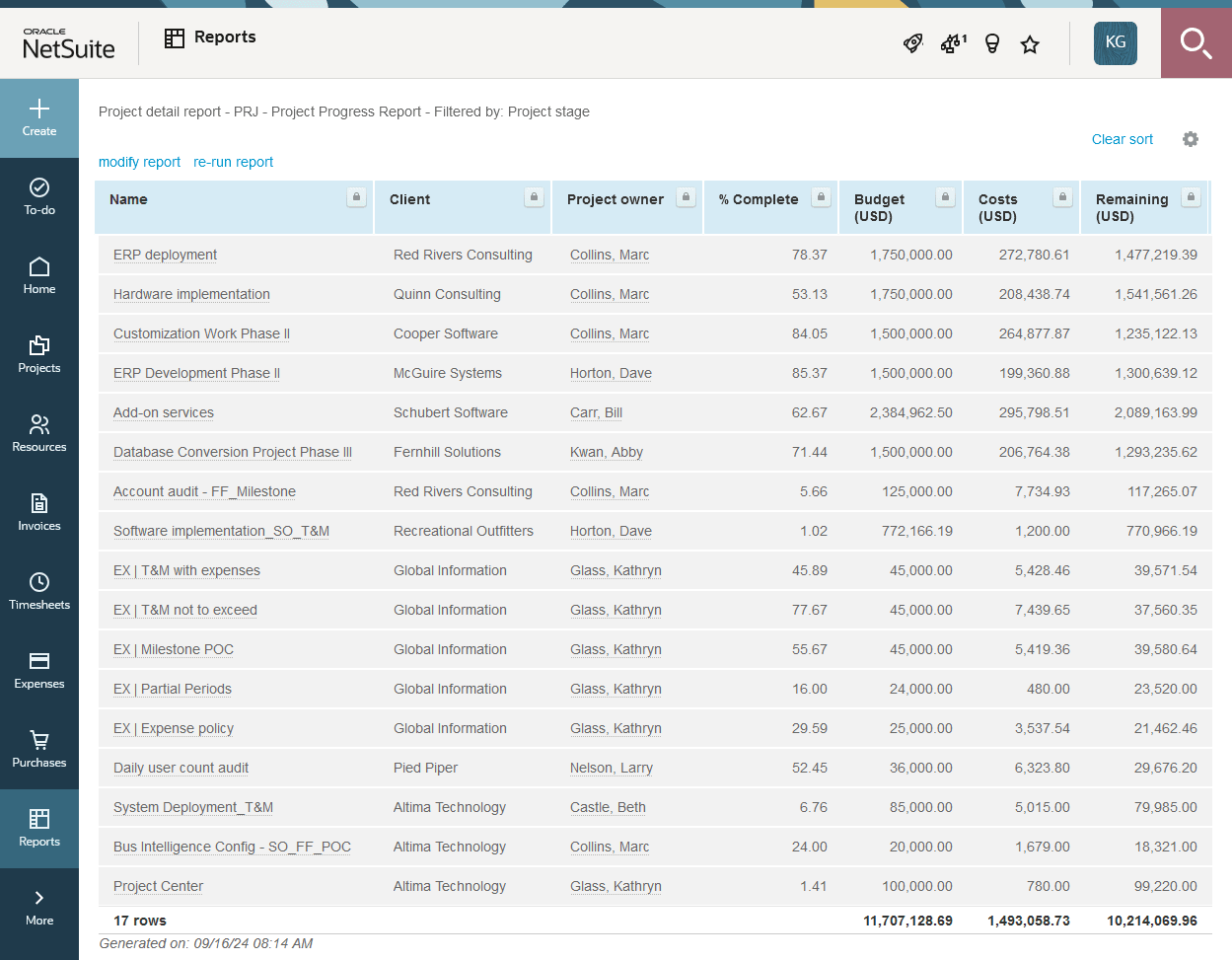Open Customization Work Phase II project
1232x960 pixels.
click(201, 333)
